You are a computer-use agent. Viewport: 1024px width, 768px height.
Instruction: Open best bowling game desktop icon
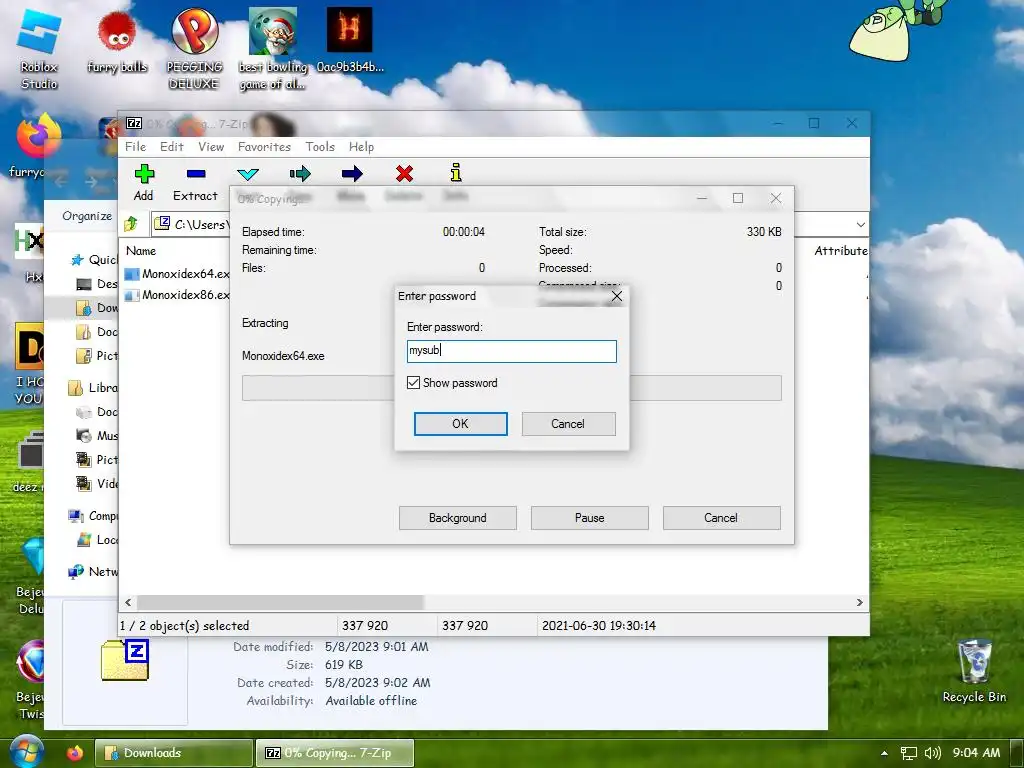point(273,49)
